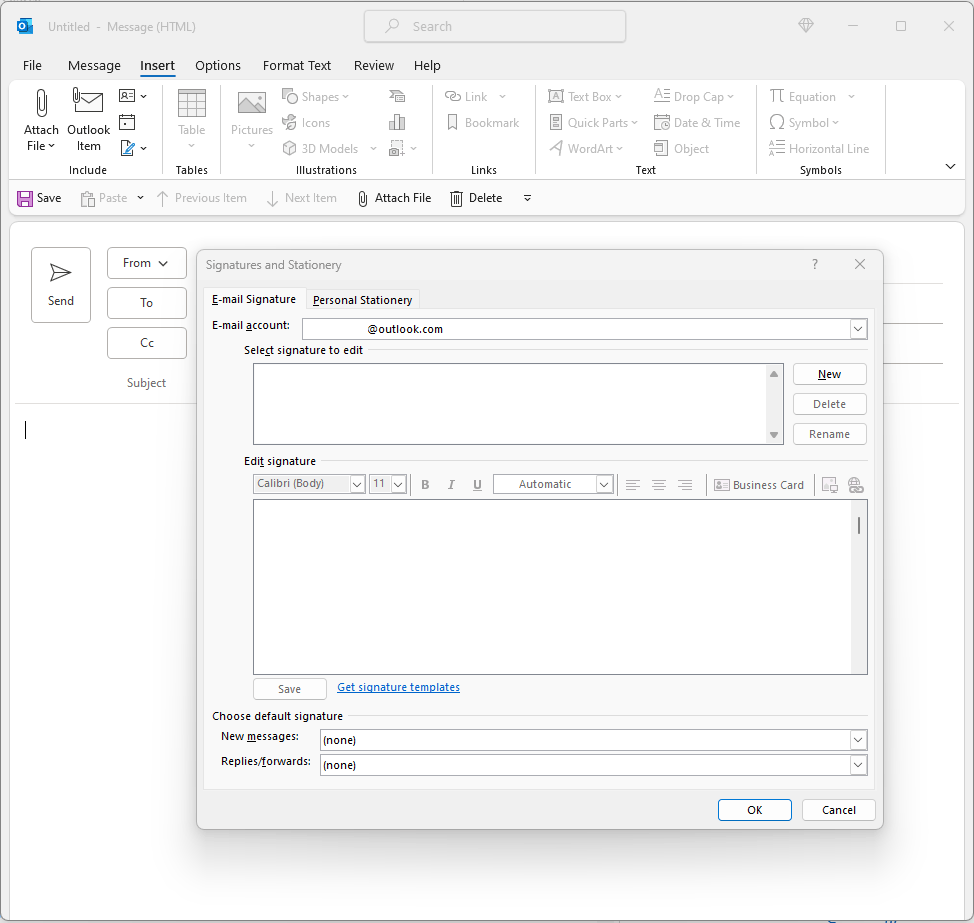The width and height of the screenshot is (974, 923).
Task: Click the insert picture icon in signature toolbar
Action: click(829, 485)
